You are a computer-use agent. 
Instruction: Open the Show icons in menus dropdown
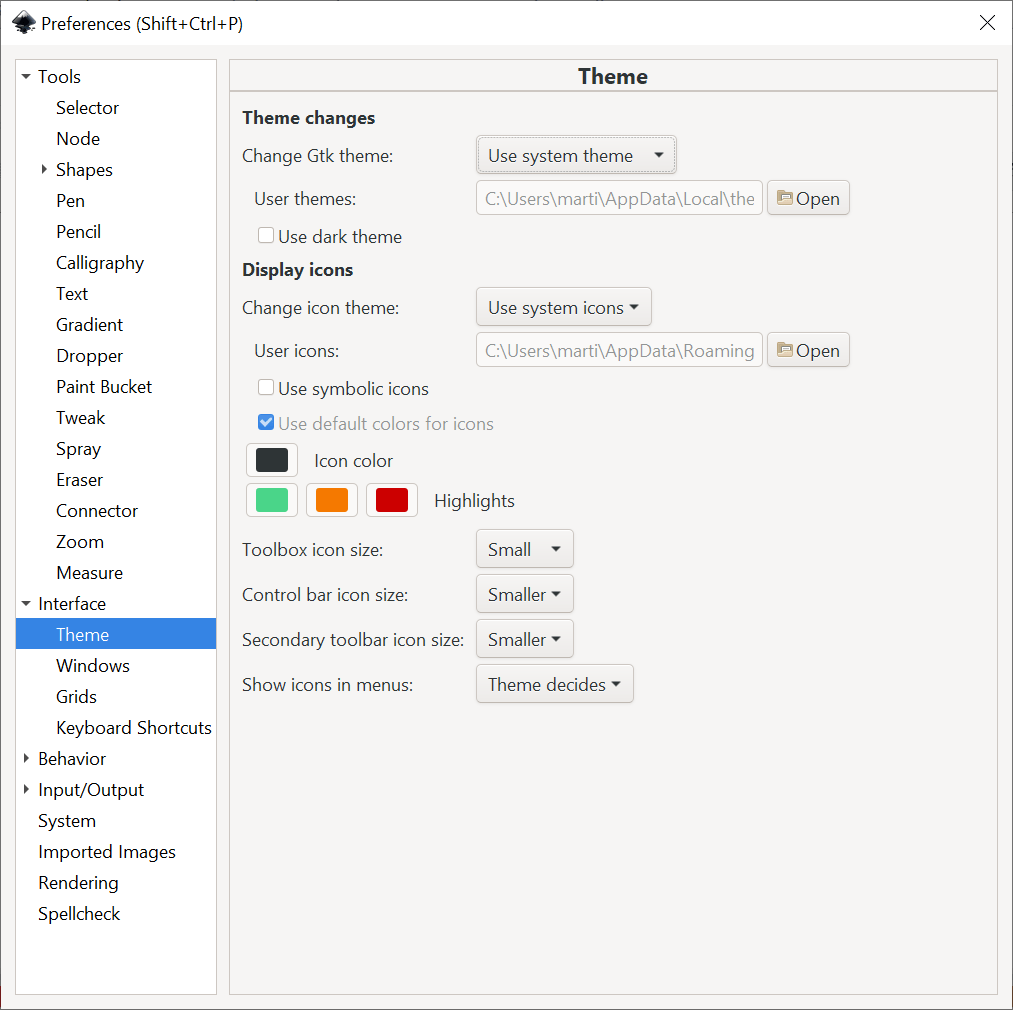coord(554,685)
